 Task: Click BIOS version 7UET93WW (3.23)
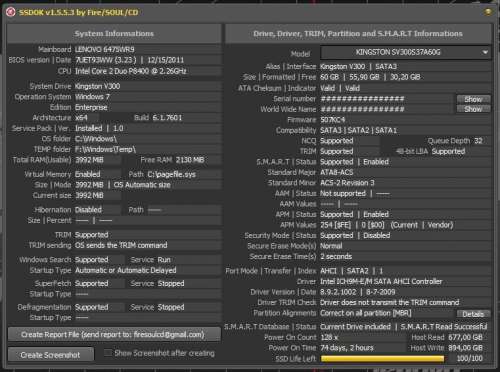(106, 60)
